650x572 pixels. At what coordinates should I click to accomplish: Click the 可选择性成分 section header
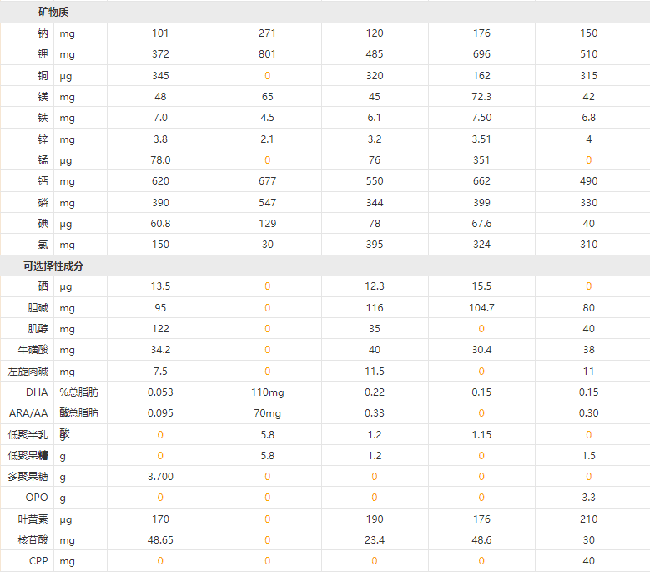coord(53,266)
